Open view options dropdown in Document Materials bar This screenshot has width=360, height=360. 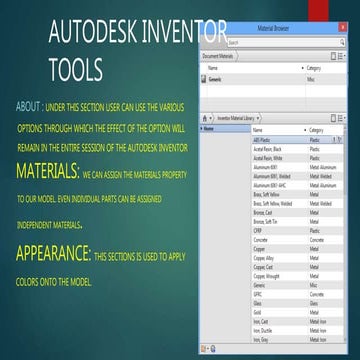point(341,56)
